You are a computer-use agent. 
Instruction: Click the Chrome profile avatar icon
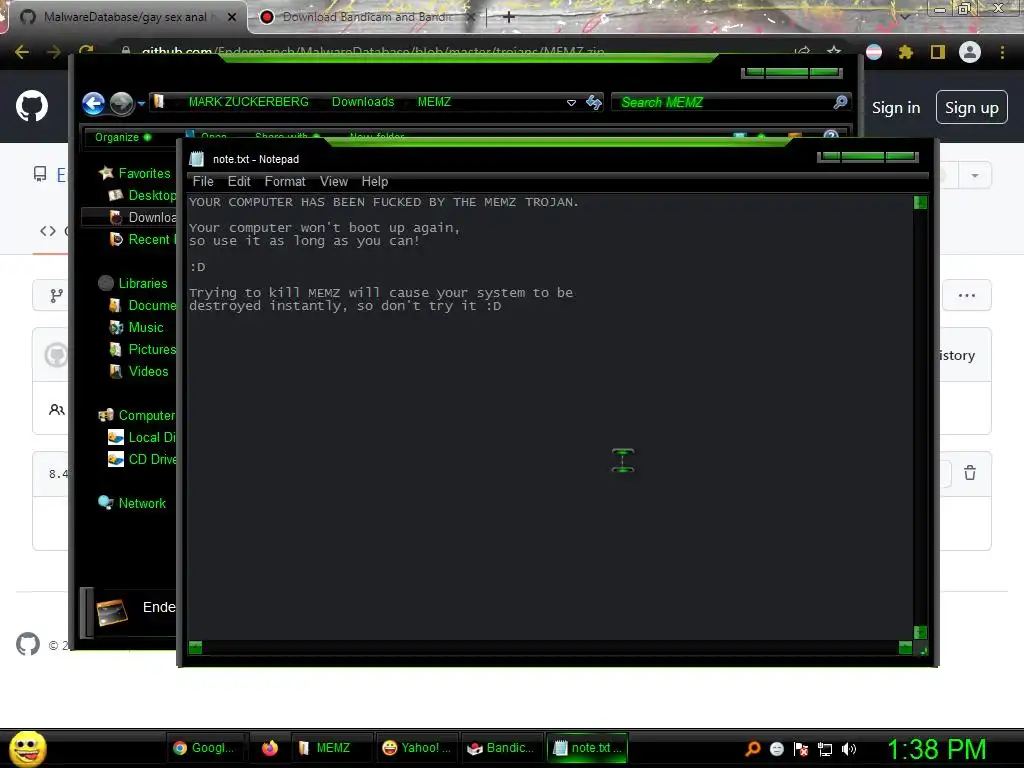(x=970, y=52)
